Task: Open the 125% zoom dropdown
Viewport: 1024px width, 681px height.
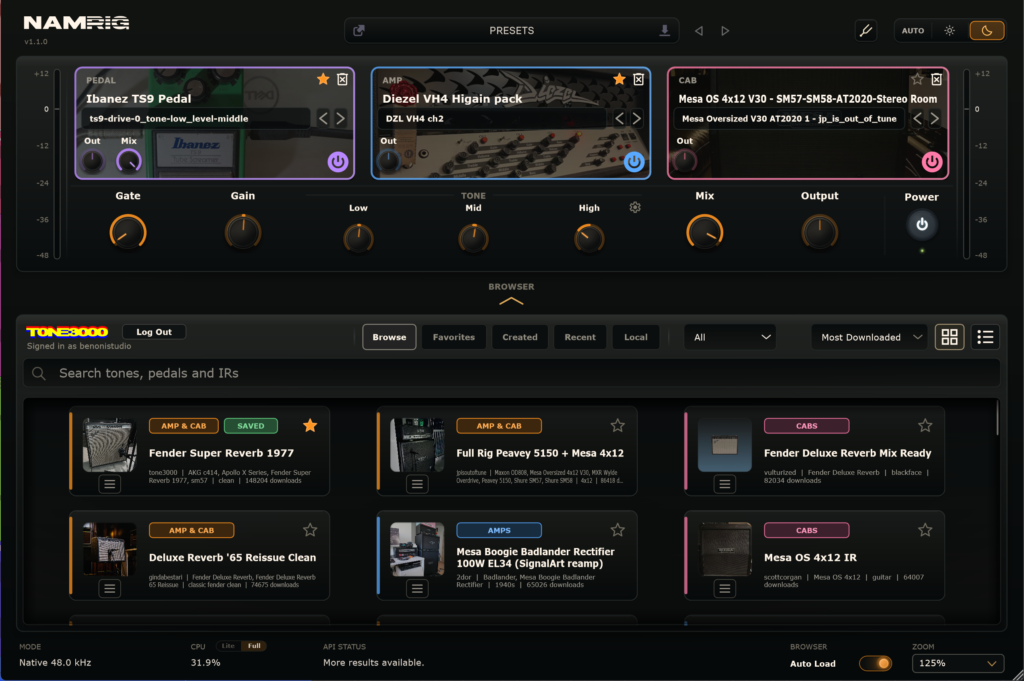Action: point(957,663)
